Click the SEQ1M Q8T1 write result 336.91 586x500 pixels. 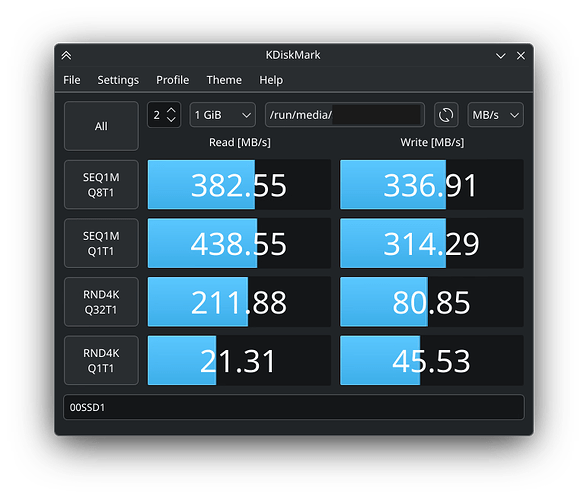pyautogui.click(x=432, y=185)
